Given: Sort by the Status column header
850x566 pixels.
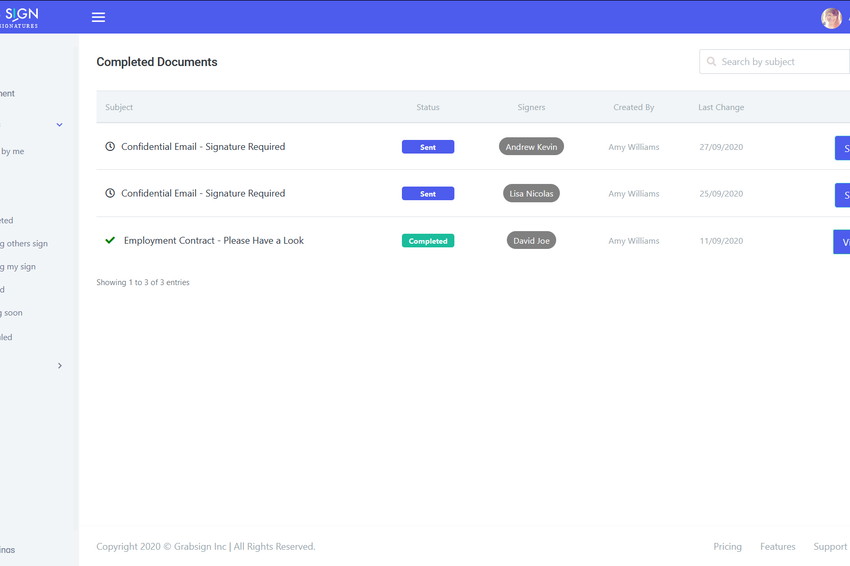Looking at the screenshot, I should click(x=428, y=107).
